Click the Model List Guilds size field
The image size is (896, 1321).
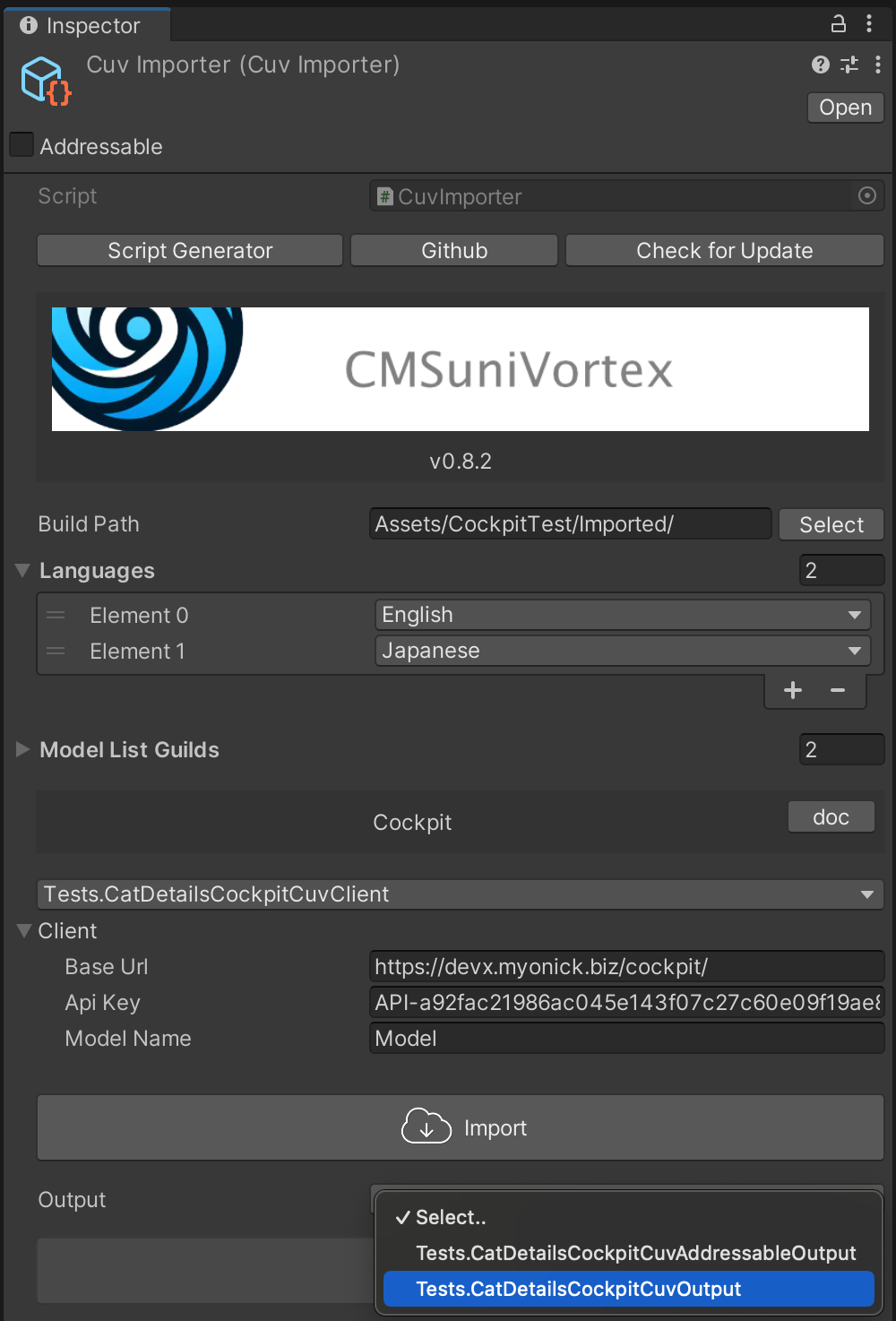(x=842, y=749)
